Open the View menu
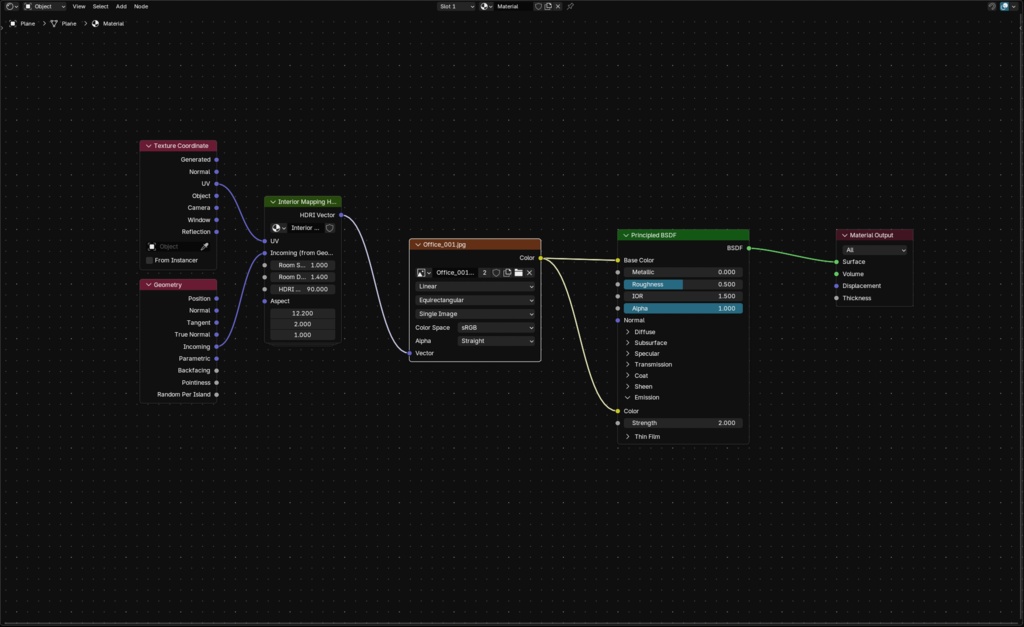This screenshot has height=627, width=1024. point(79,7)
